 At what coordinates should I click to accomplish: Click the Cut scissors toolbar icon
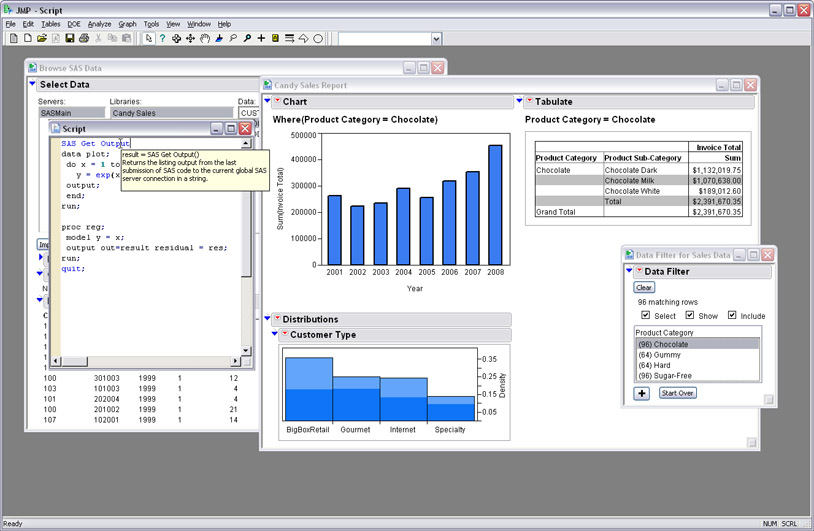click(98, 38)
